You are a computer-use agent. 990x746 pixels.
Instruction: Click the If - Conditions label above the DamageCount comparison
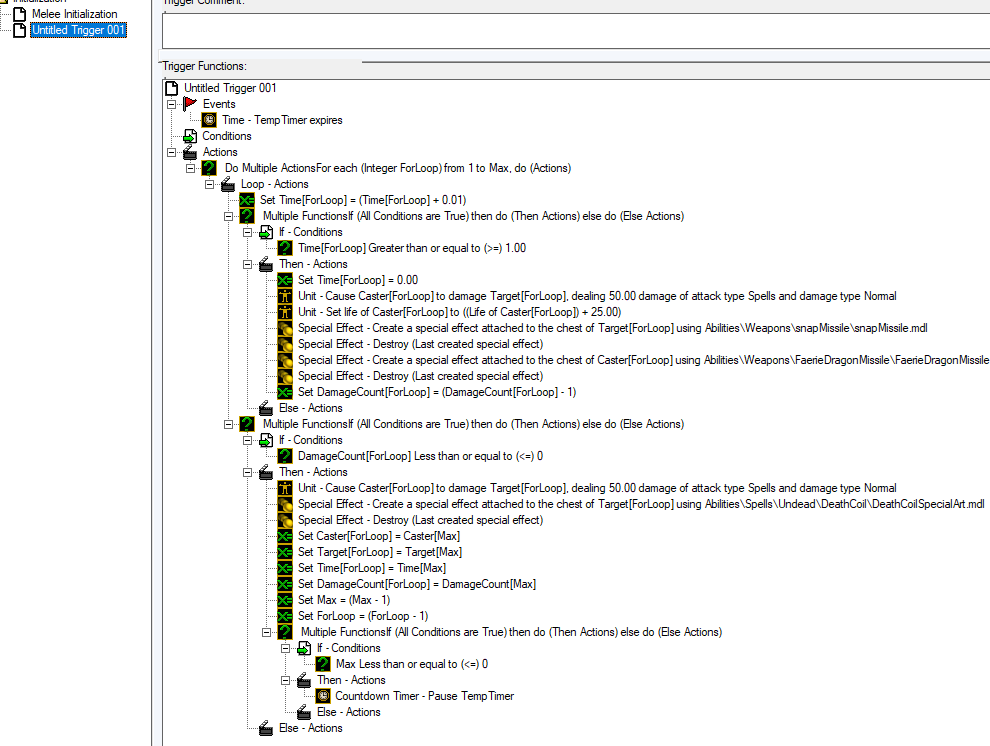[311, 440]
